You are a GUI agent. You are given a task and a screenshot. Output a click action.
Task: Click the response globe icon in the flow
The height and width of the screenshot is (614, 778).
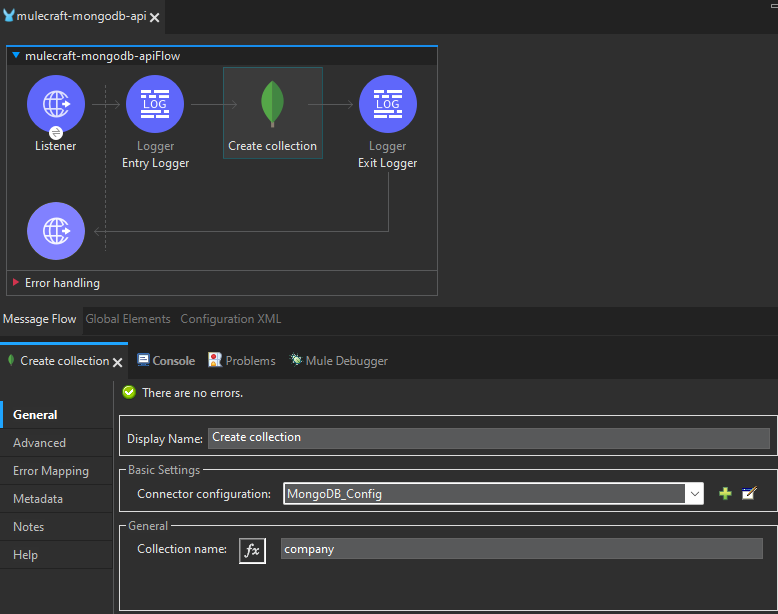(56, 231)
